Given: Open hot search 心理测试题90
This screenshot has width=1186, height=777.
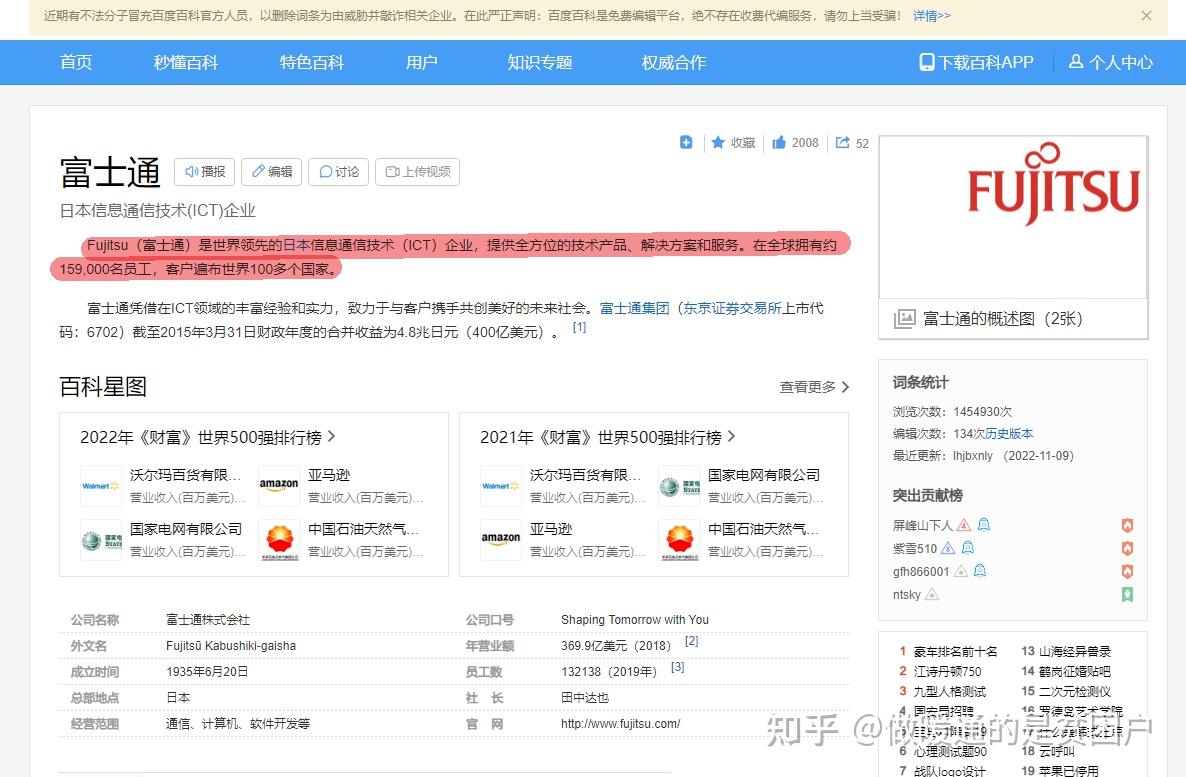Looking at the screenshot, I should (x=950, y=751).
